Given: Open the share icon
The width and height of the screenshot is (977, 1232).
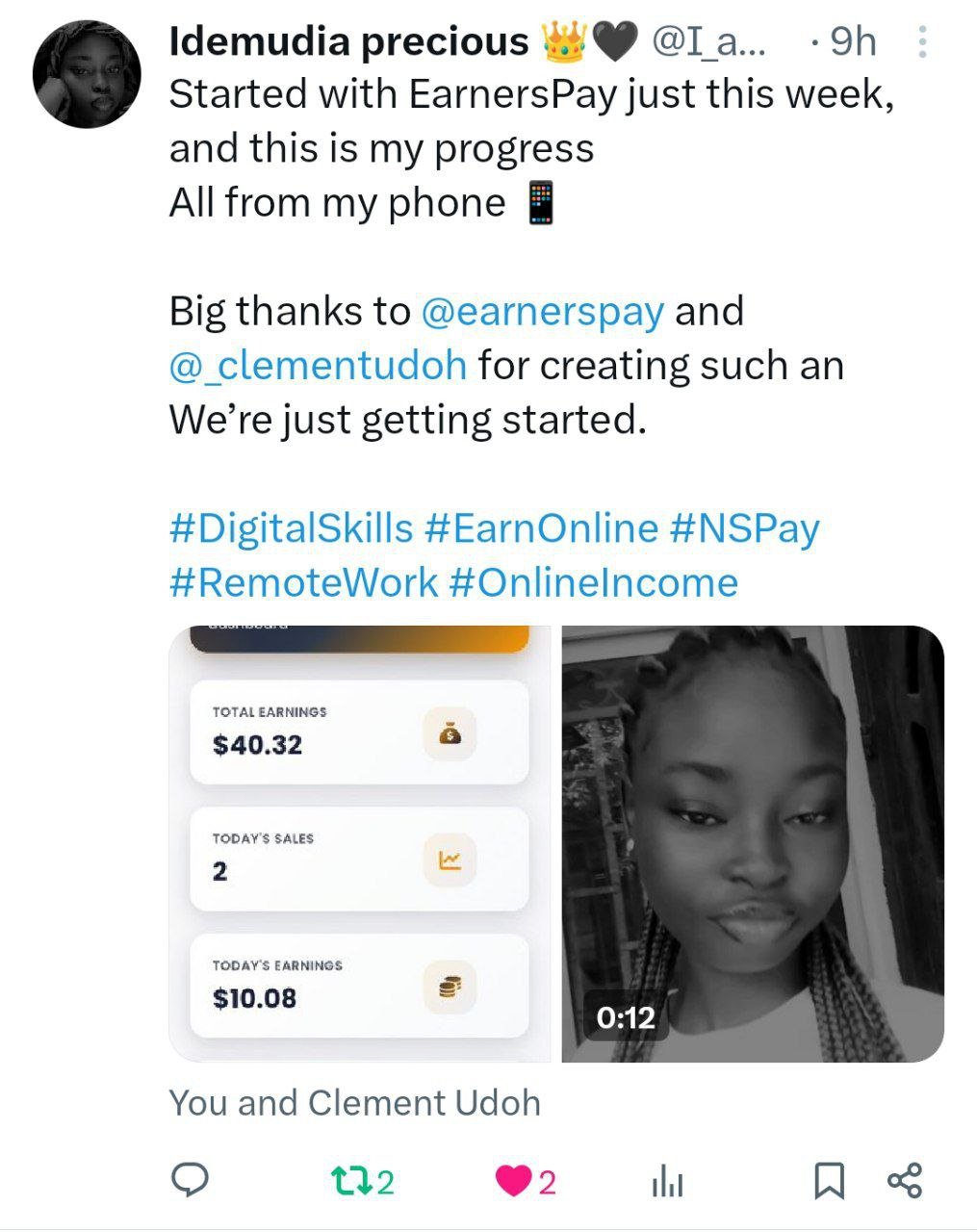Looking at the screenshot, I should (904, 1180).
